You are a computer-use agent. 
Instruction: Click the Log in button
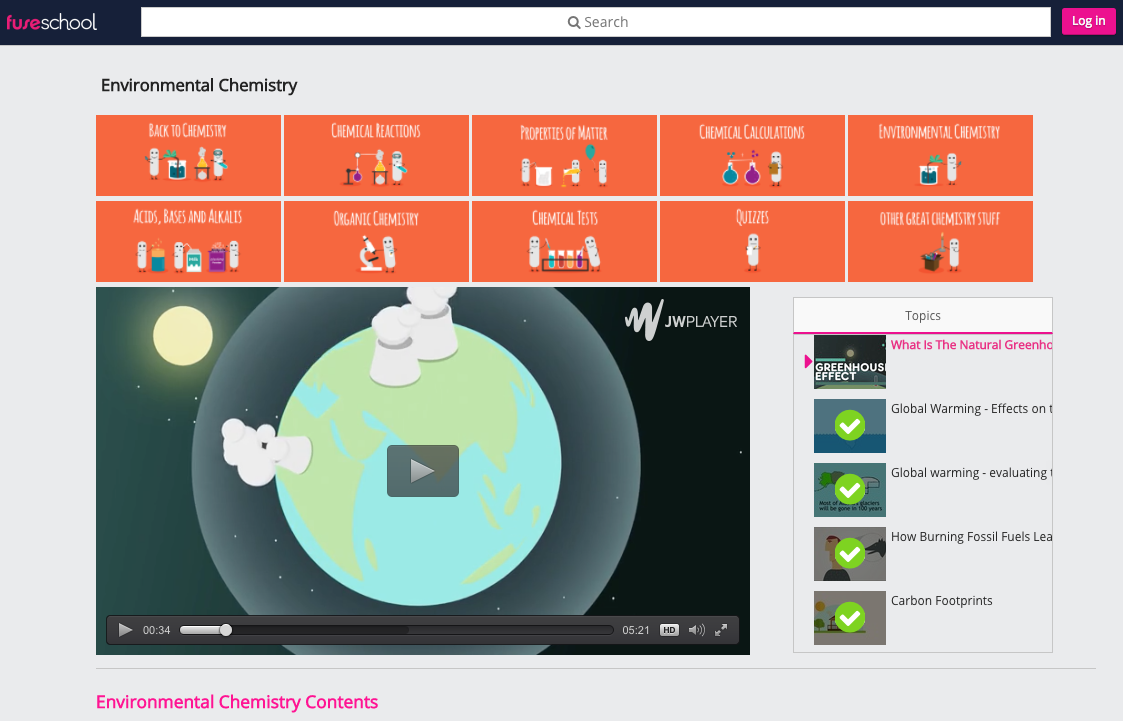[1088, 21]
